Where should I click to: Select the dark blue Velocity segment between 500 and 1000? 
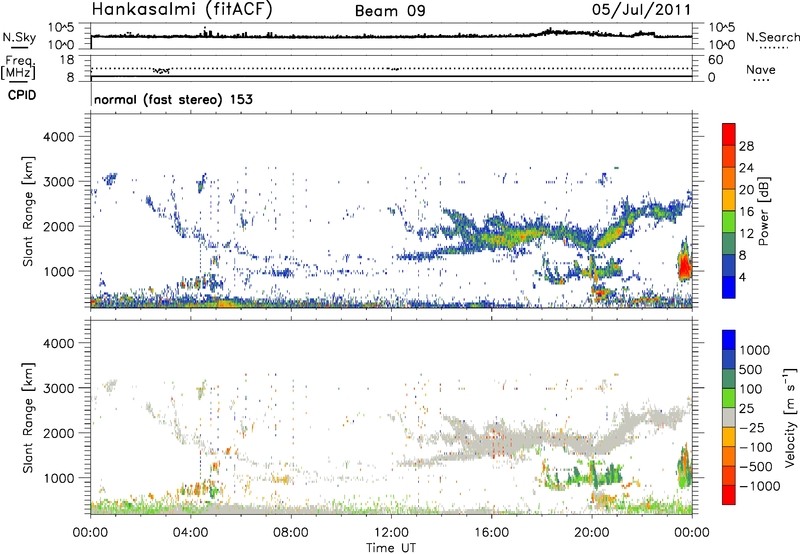click(729, 359)
